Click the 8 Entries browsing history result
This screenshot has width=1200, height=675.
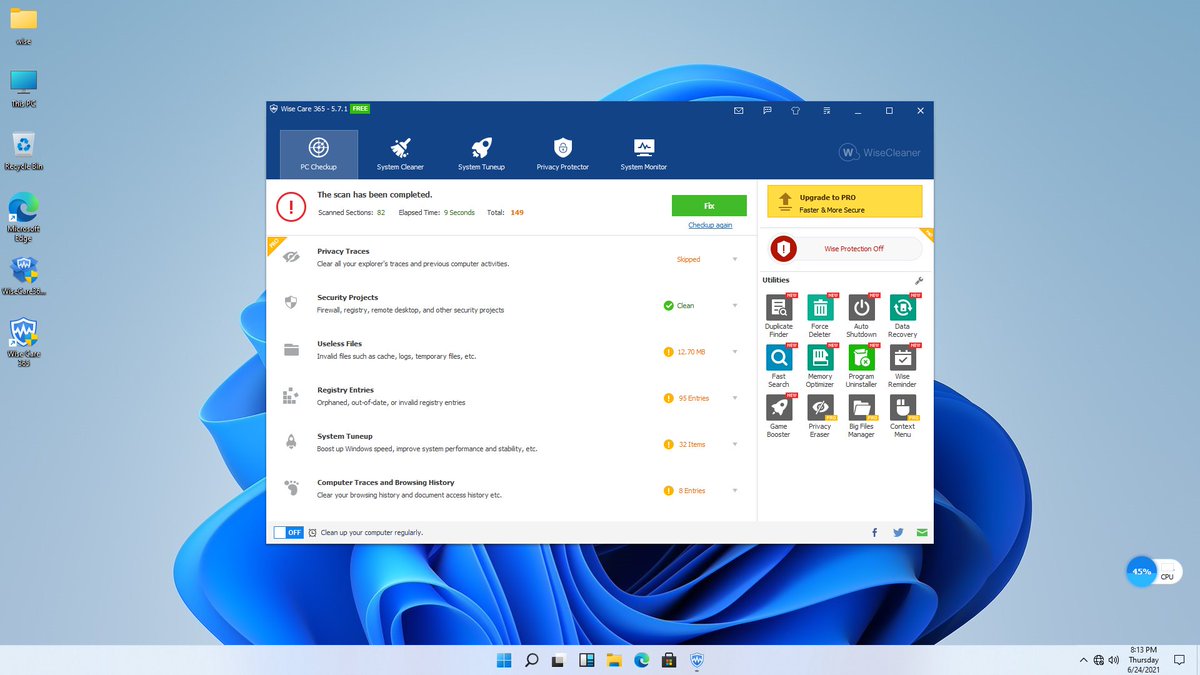point(684,491)
